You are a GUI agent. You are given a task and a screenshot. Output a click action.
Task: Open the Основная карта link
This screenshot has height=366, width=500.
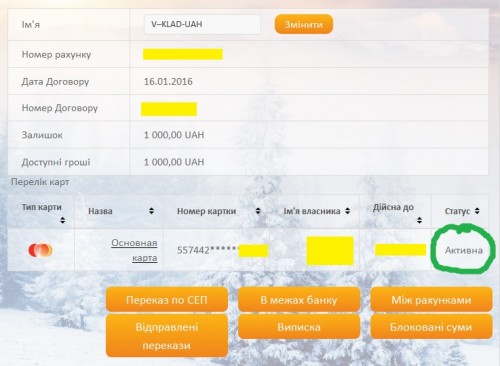coord(134,250)
